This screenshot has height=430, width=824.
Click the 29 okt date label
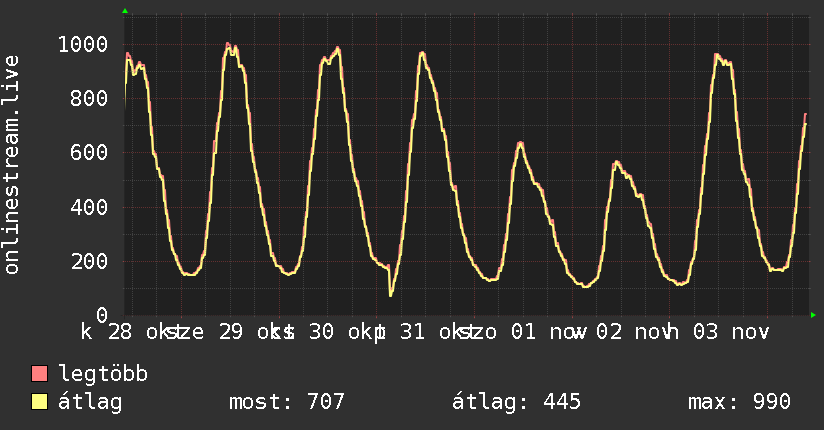251,332
